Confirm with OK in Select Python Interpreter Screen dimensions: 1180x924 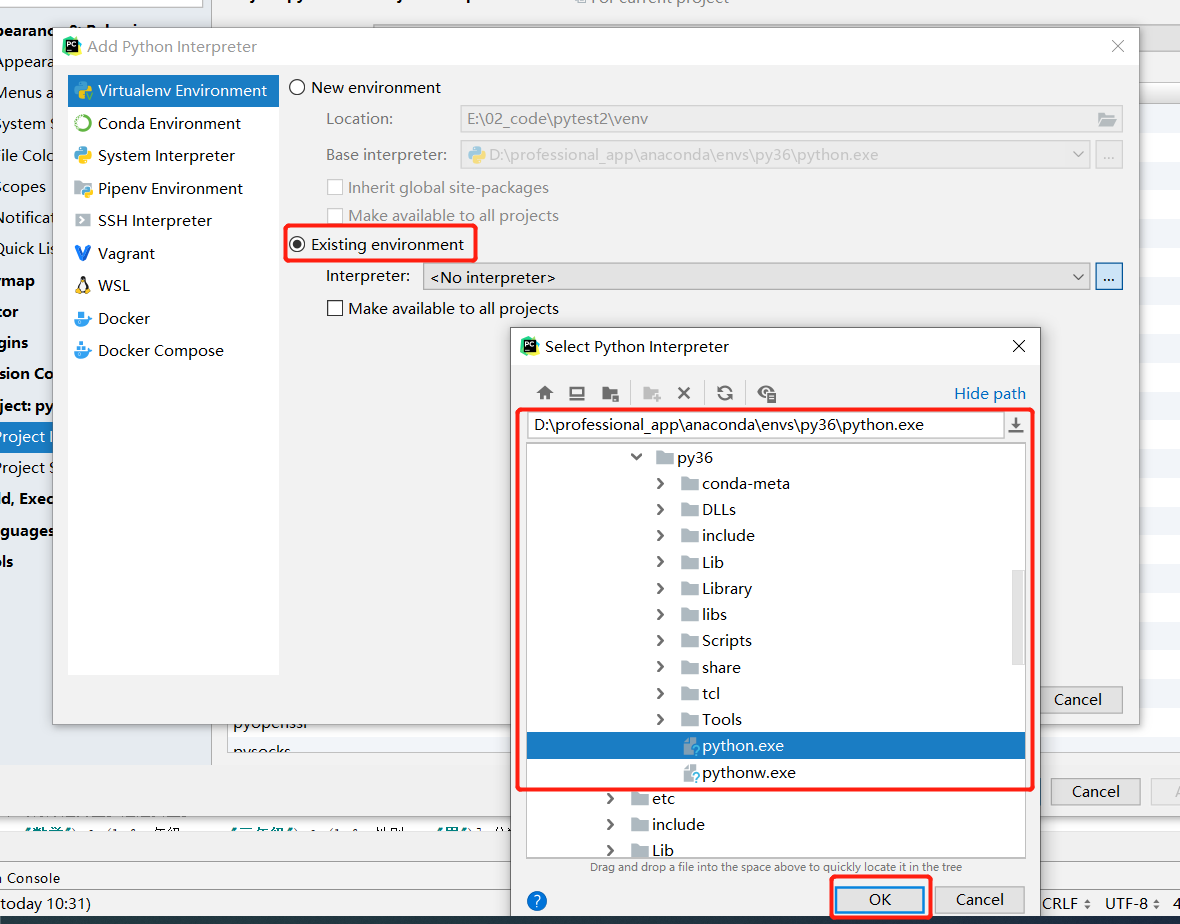click(x=880, y=900)
